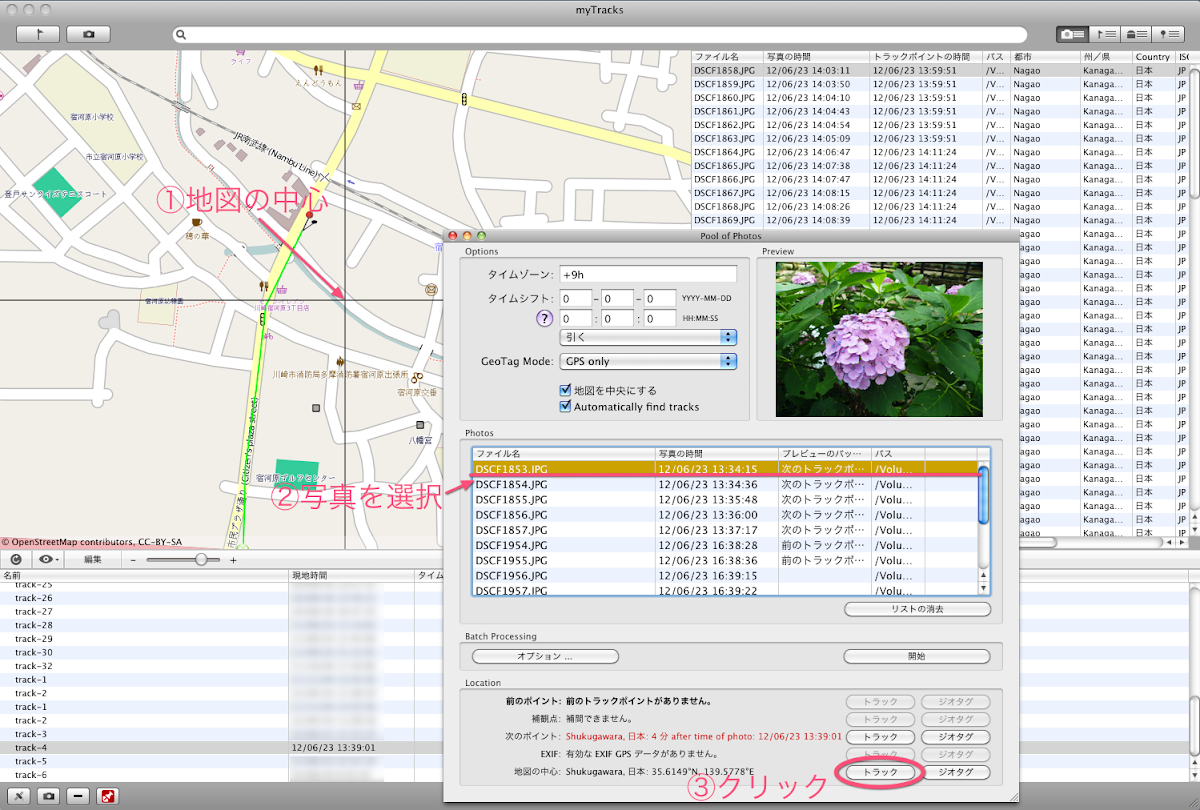The width and height of the screenshot is (1200, 810).
Task: Click the plus icon right of the zoom slider
Action: pos(233,560)
